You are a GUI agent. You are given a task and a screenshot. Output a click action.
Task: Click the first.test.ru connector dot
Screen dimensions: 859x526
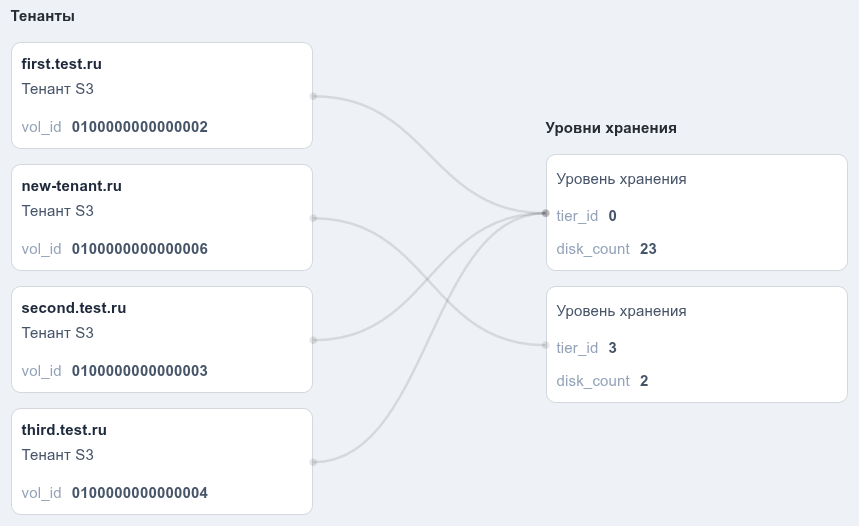tap(313, 96)
